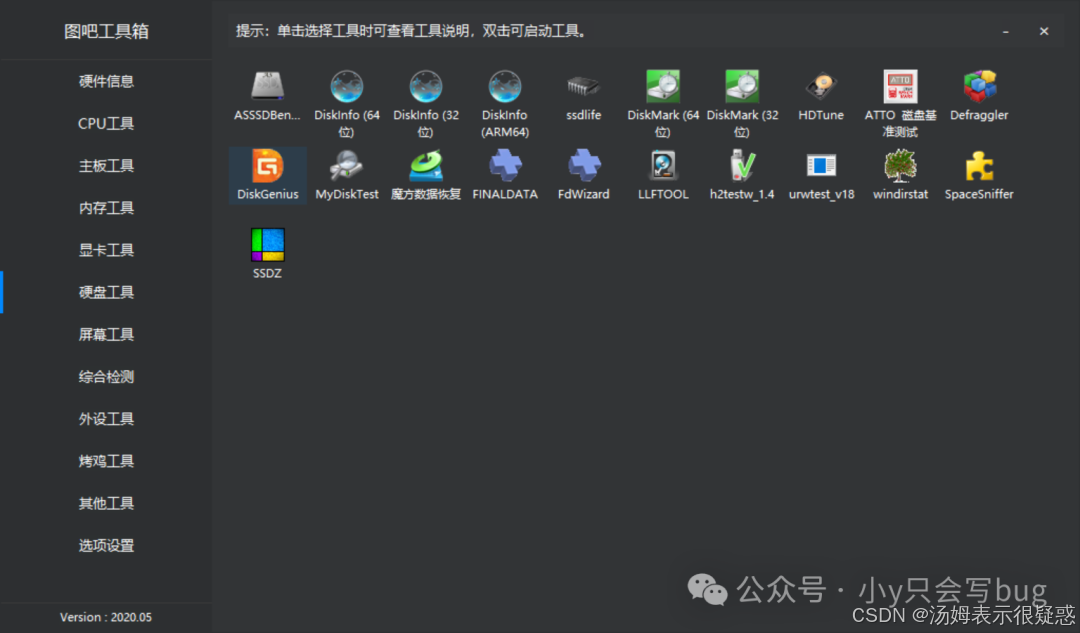This screenshot has height=633, width=1080.
Task: Switch to 外设工具 category
Action: (106, 419)
